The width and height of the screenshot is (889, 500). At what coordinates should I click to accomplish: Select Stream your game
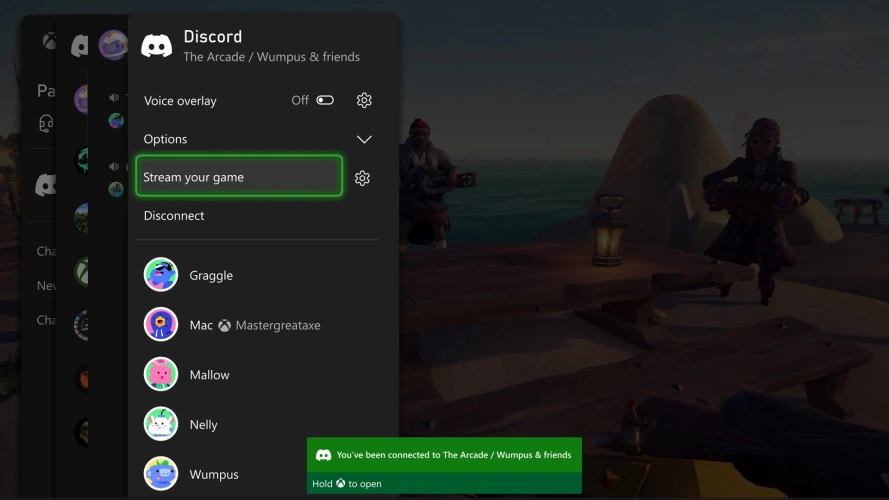pyautogui.click(x=239, y=177)
